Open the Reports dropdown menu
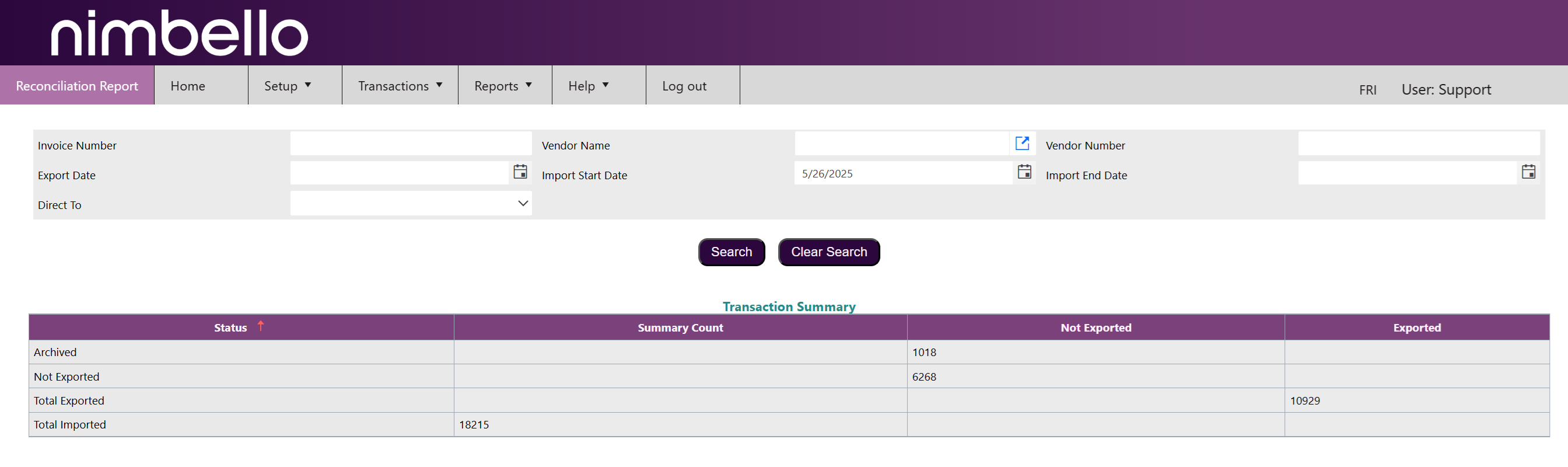 503,86
